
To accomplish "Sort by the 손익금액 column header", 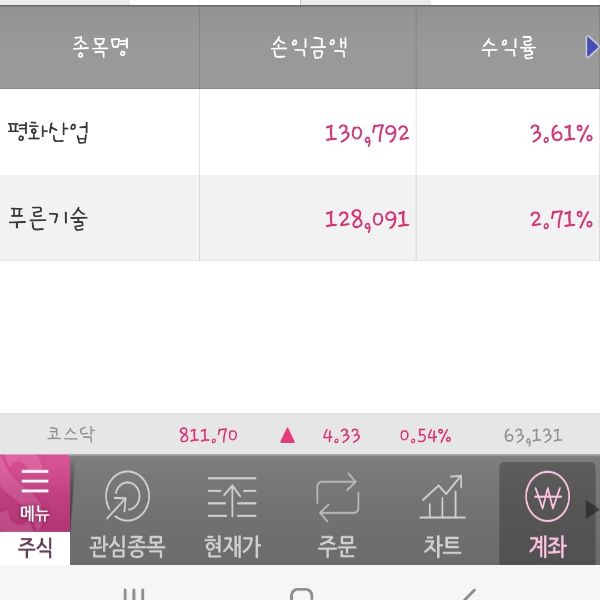I will 308,47.
